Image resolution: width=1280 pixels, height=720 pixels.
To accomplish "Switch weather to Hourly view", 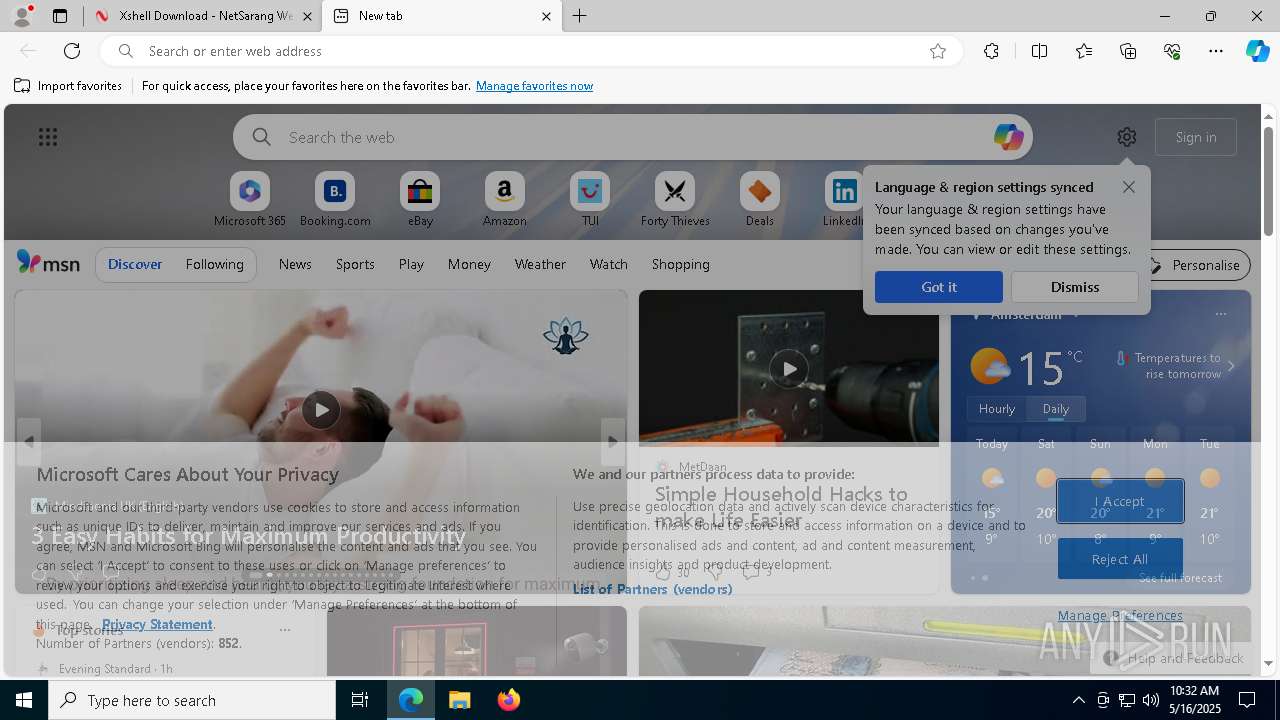I will pyautogui.click(x=997, y=408).
